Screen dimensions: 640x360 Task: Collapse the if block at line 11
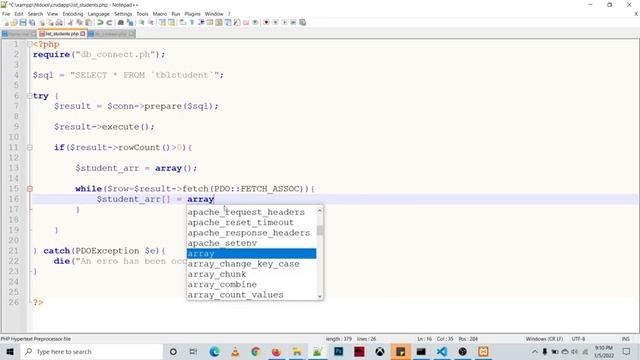(x=29, y=147)
